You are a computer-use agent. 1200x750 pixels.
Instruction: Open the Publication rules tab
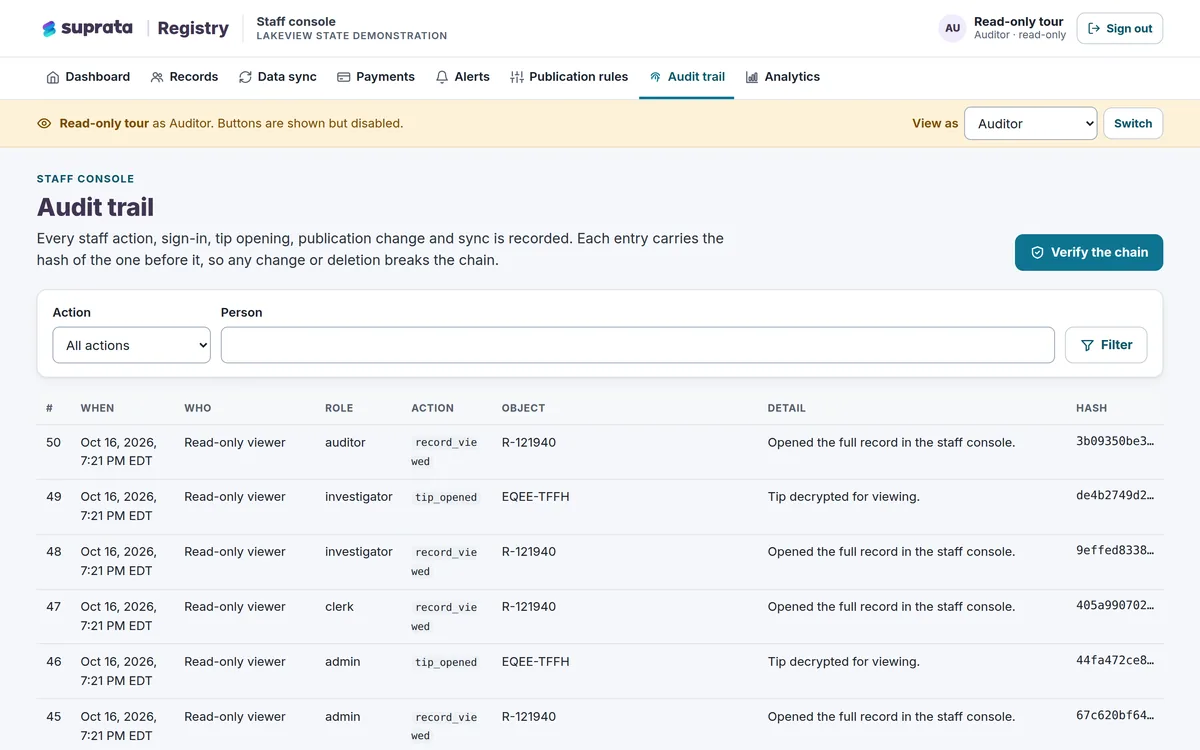pos(569,77)
